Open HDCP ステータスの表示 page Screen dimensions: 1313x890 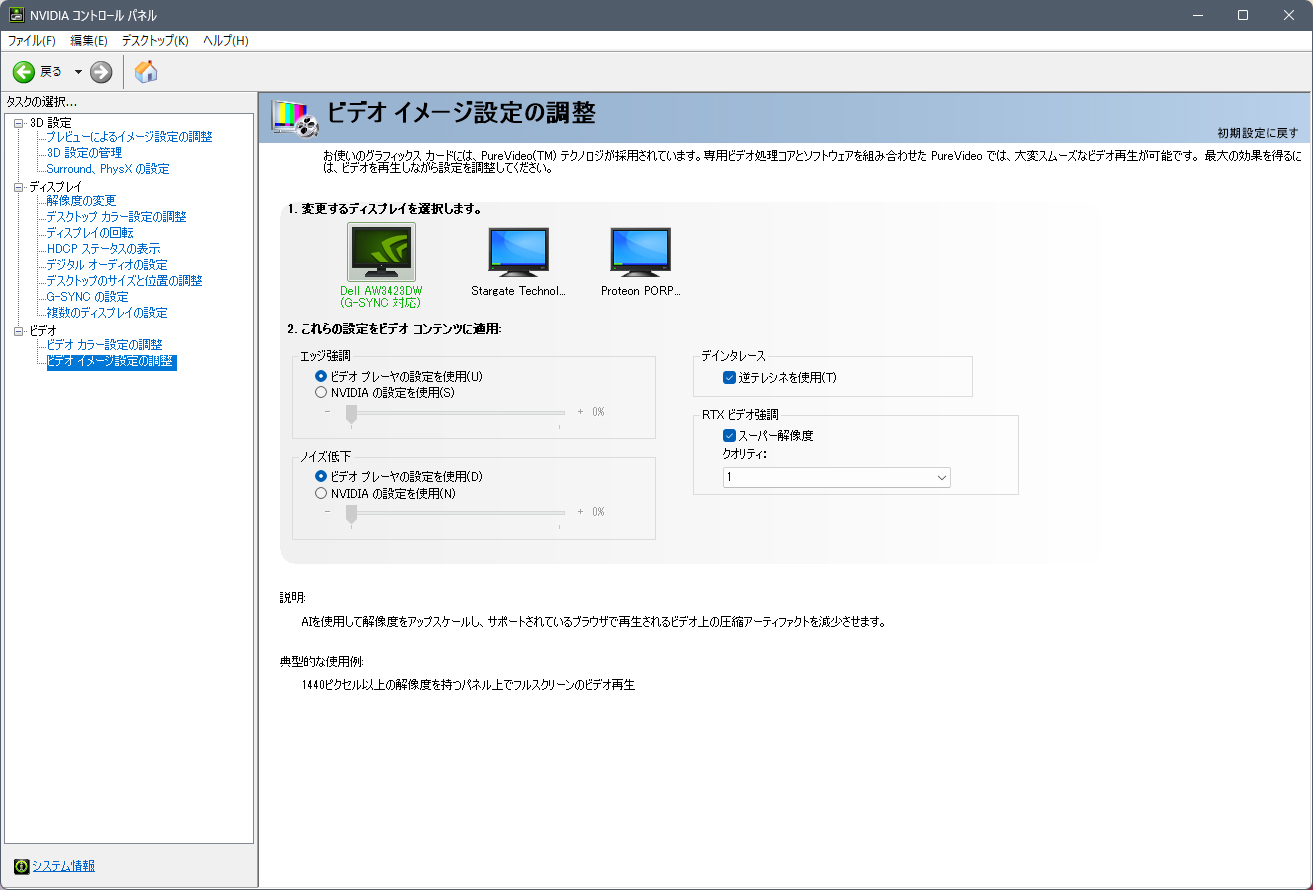click(x=103, y=249)
